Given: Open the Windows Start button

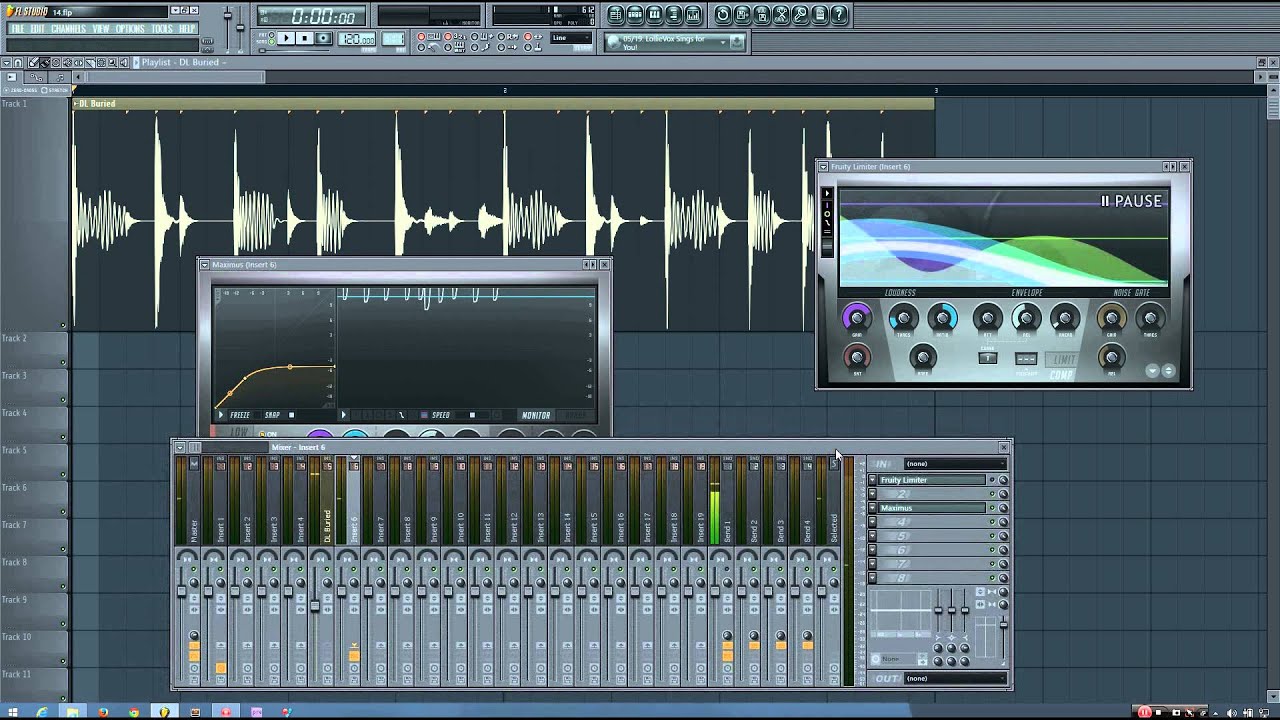Looking at the screenshot, I should click(x=13, y=712).
